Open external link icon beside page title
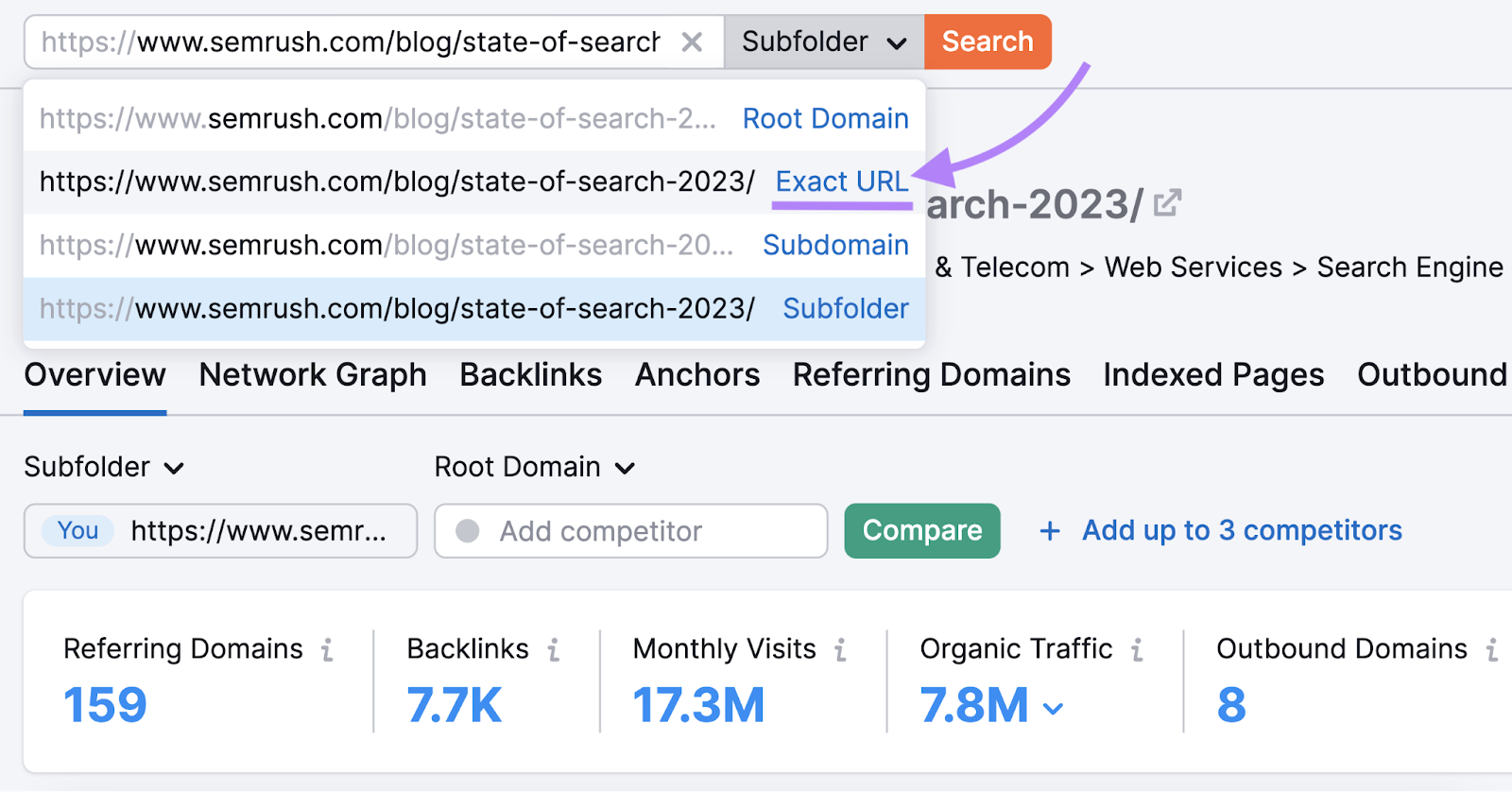The image size is (1512, 792). click(x=1168, y=203)
